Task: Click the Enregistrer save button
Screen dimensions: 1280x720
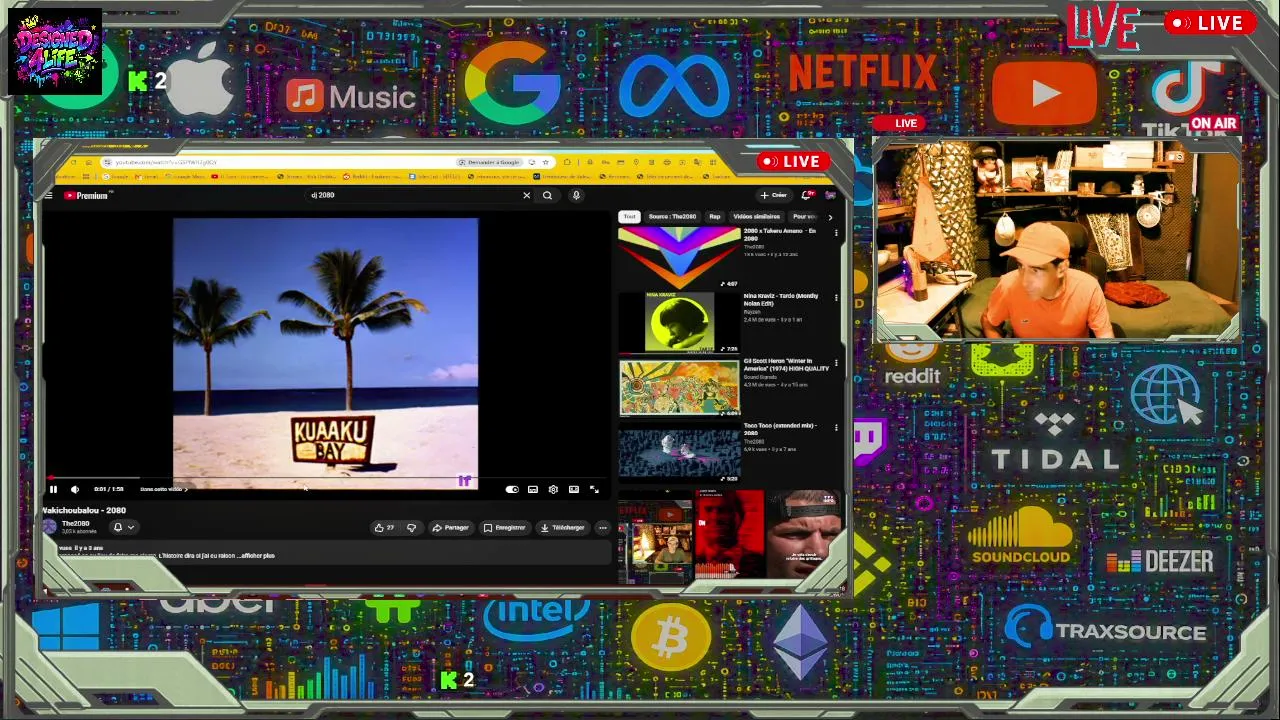Action: tap(504, 527)
